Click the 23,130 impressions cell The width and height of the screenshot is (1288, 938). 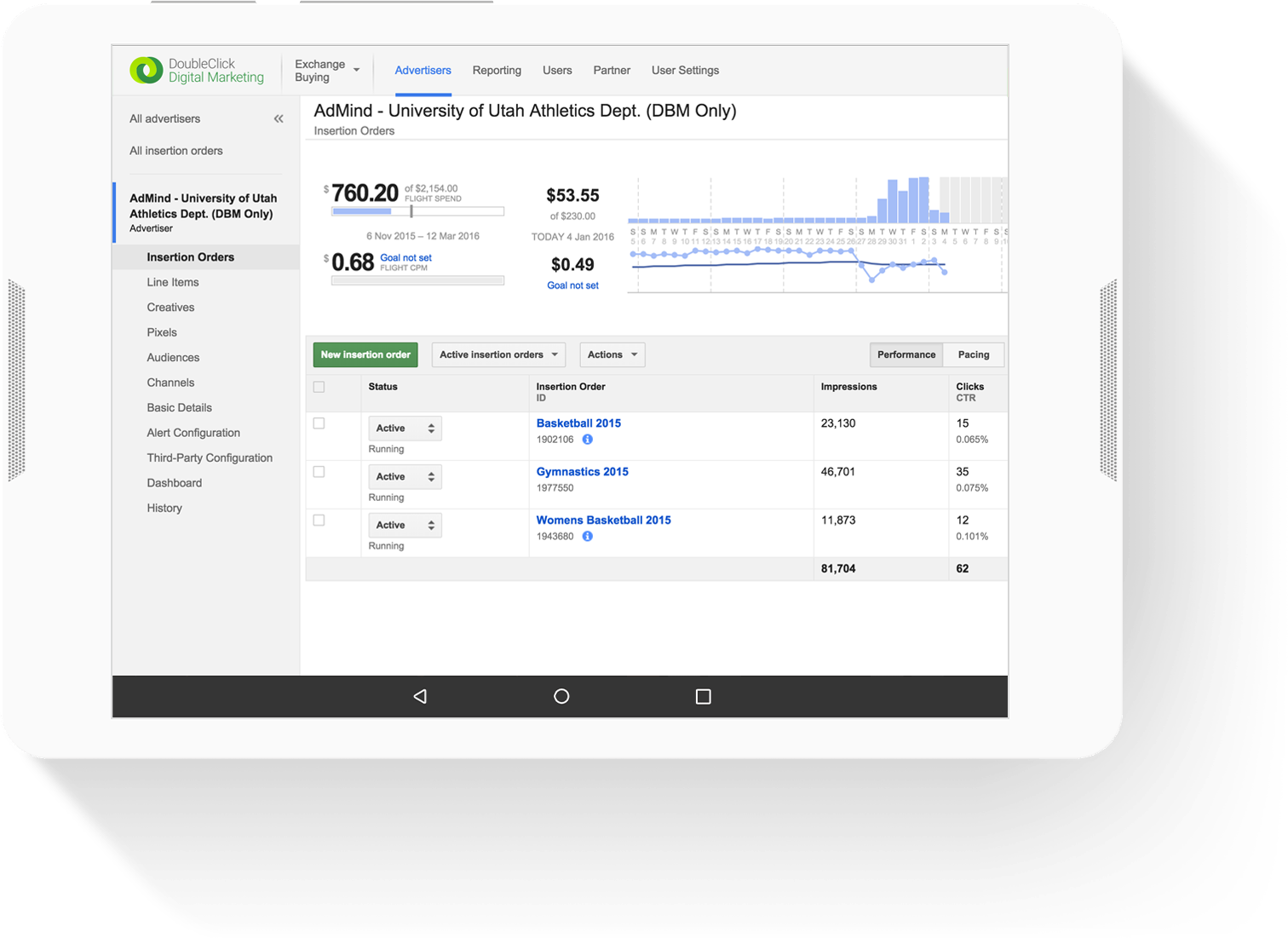838,423
